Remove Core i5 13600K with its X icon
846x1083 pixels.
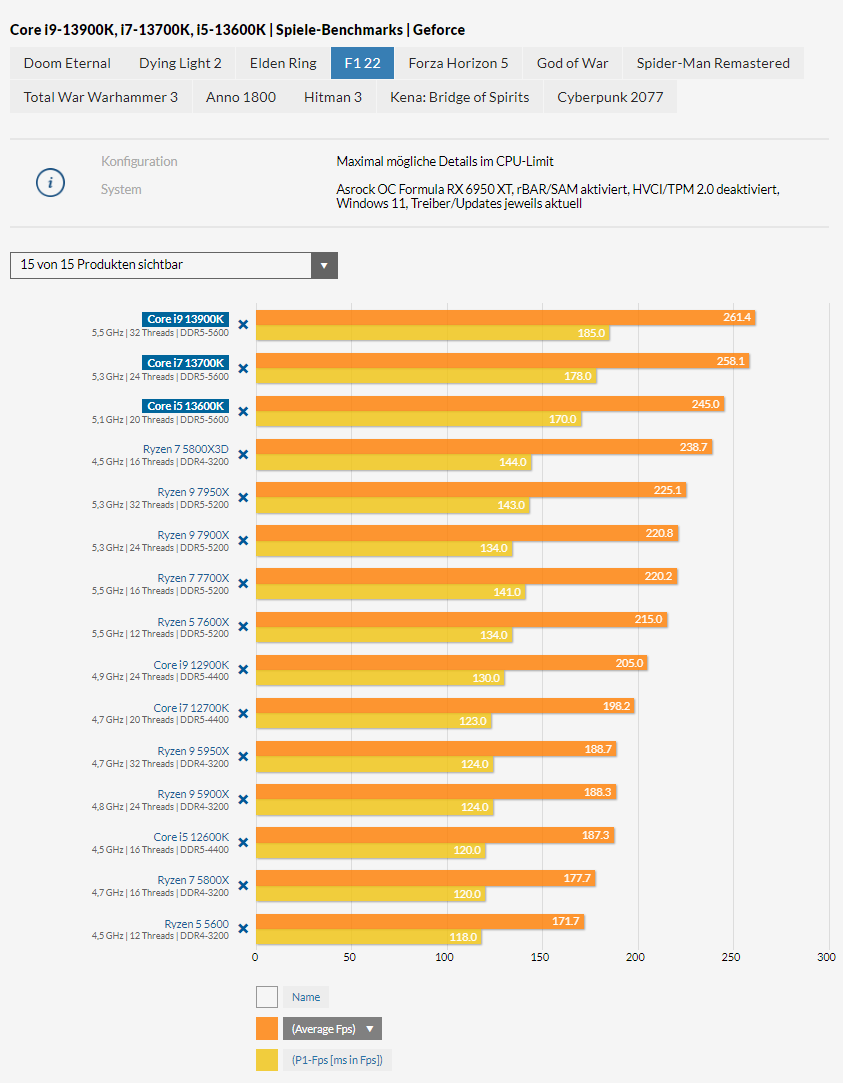pyautogui.click(x=243, y=412)
